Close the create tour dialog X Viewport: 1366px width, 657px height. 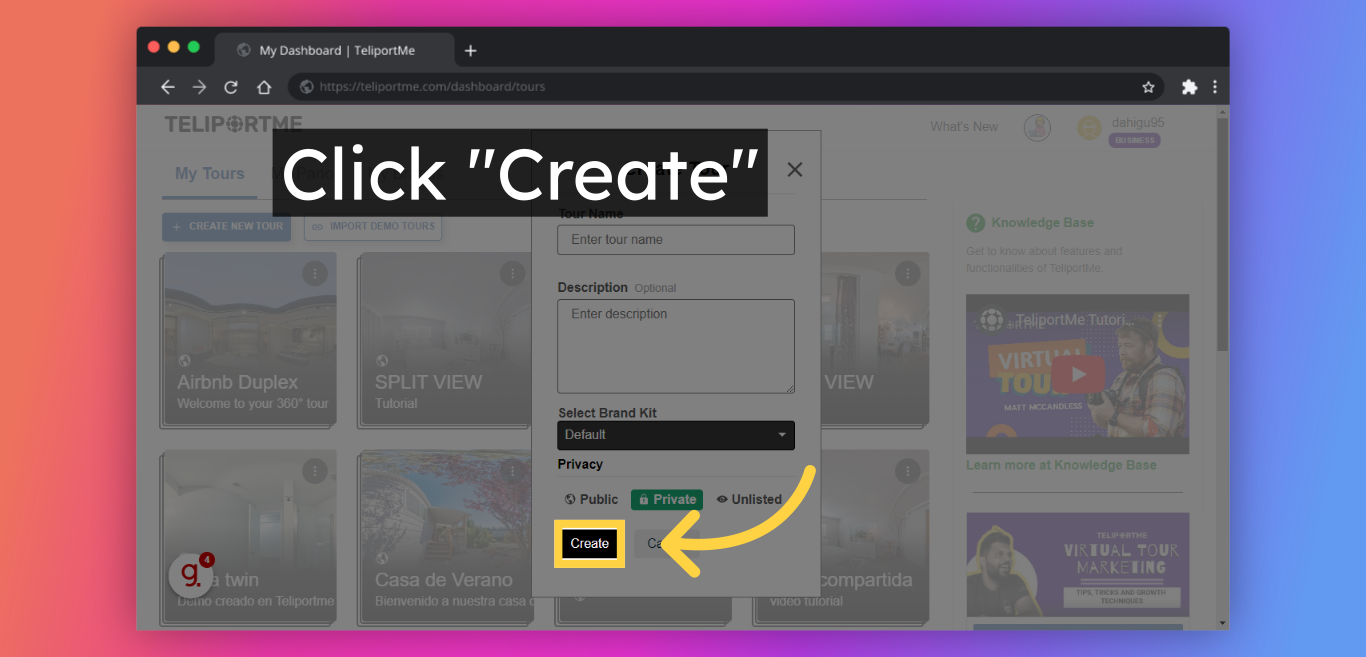[795, 170]
